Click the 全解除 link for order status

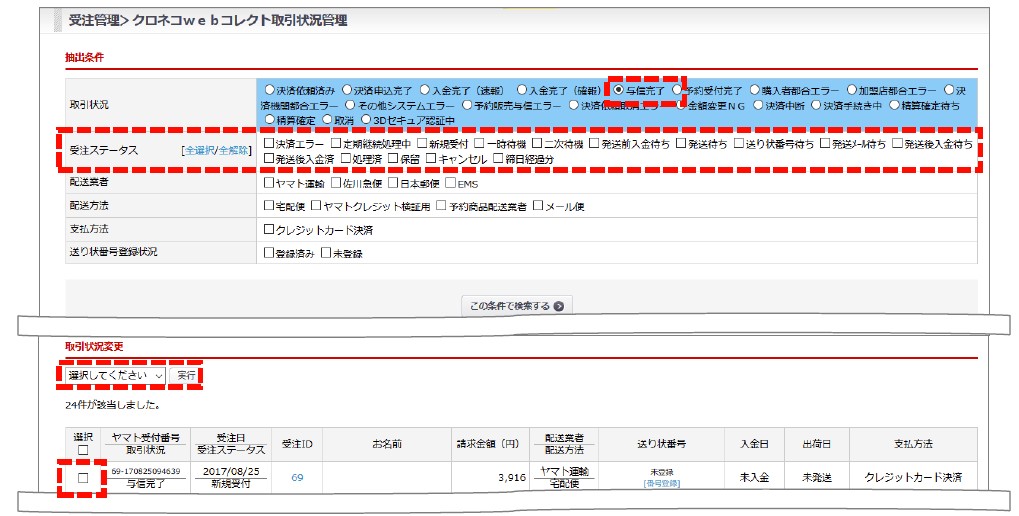coord(233,150)
